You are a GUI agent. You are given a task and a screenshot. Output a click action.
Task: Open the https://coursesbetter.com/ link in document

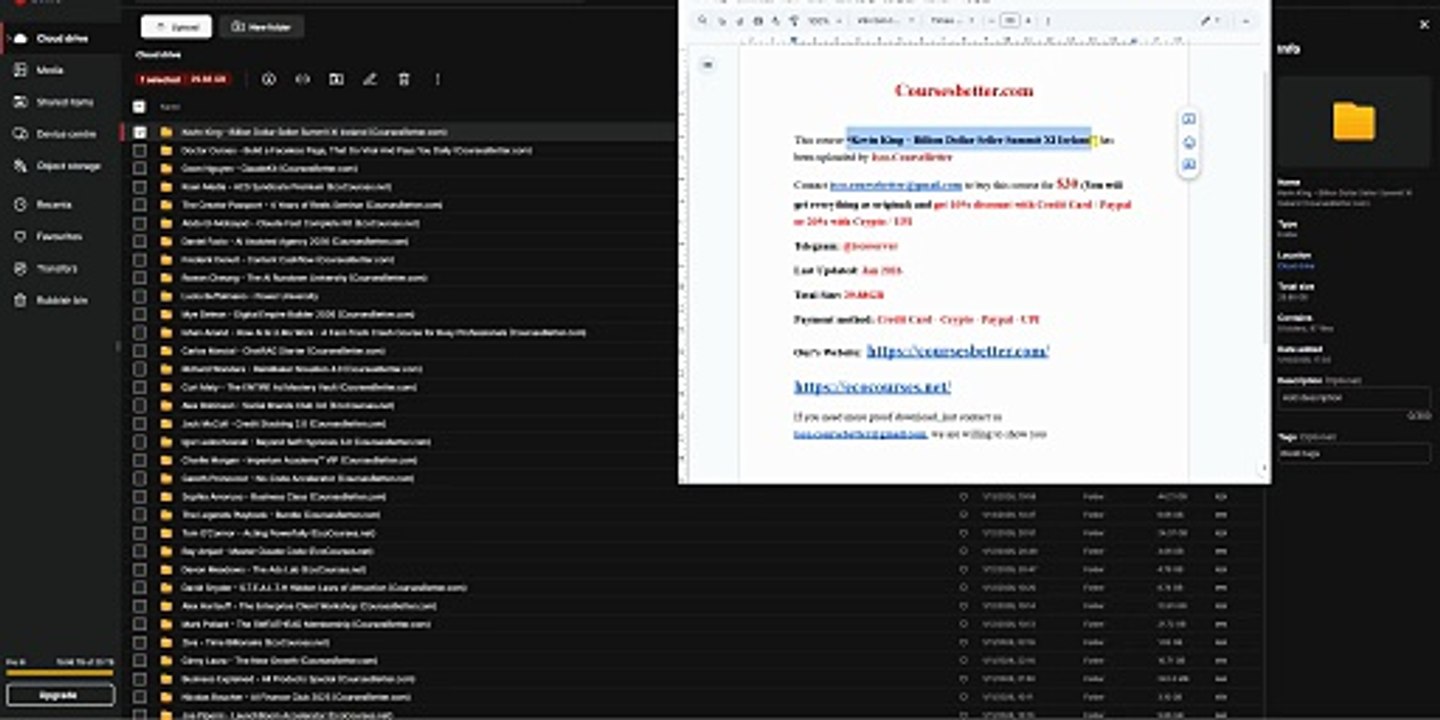(x=957, y=351)
